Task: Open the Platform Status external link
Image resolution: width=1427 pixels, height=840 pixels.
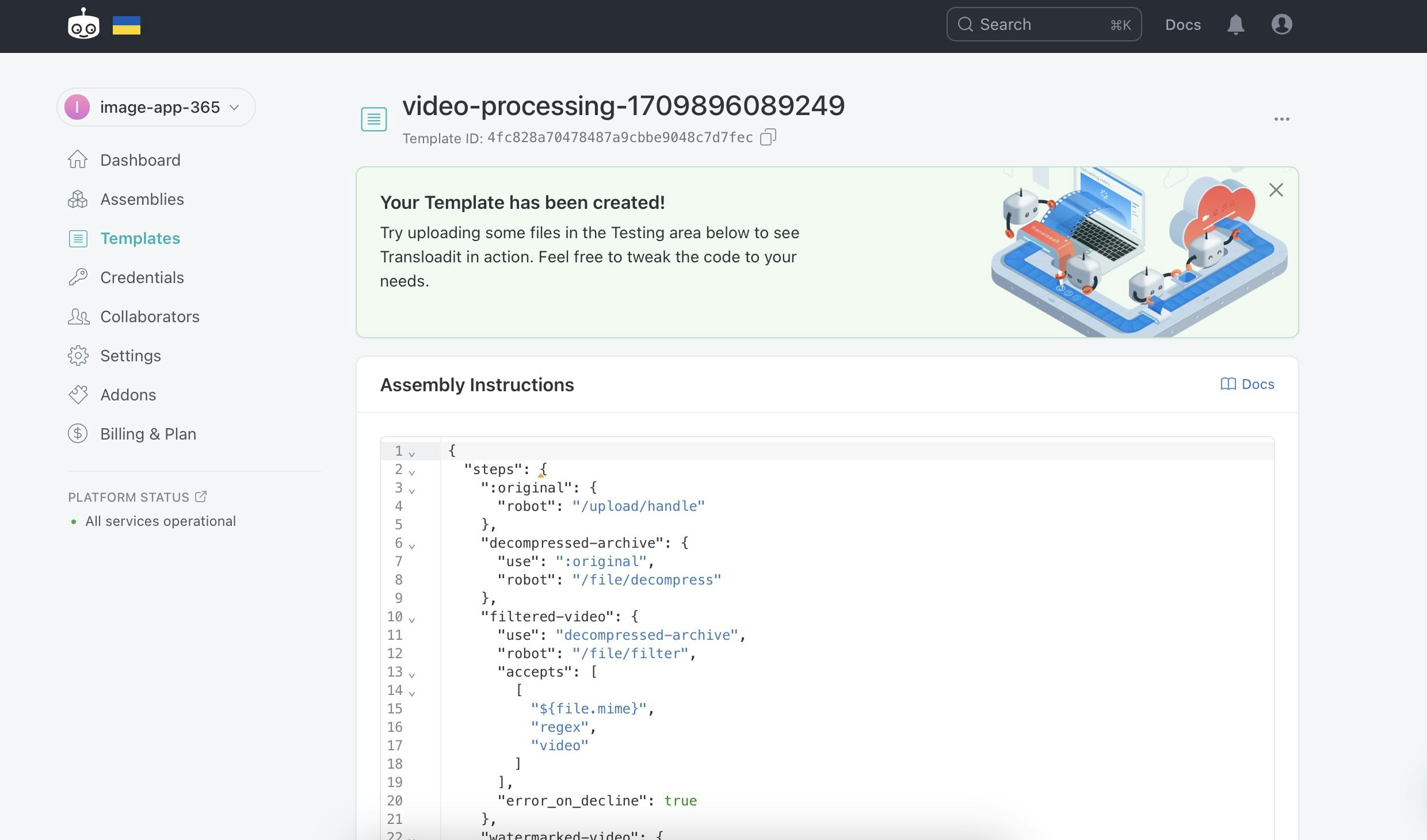Action: tap(200, 496)
